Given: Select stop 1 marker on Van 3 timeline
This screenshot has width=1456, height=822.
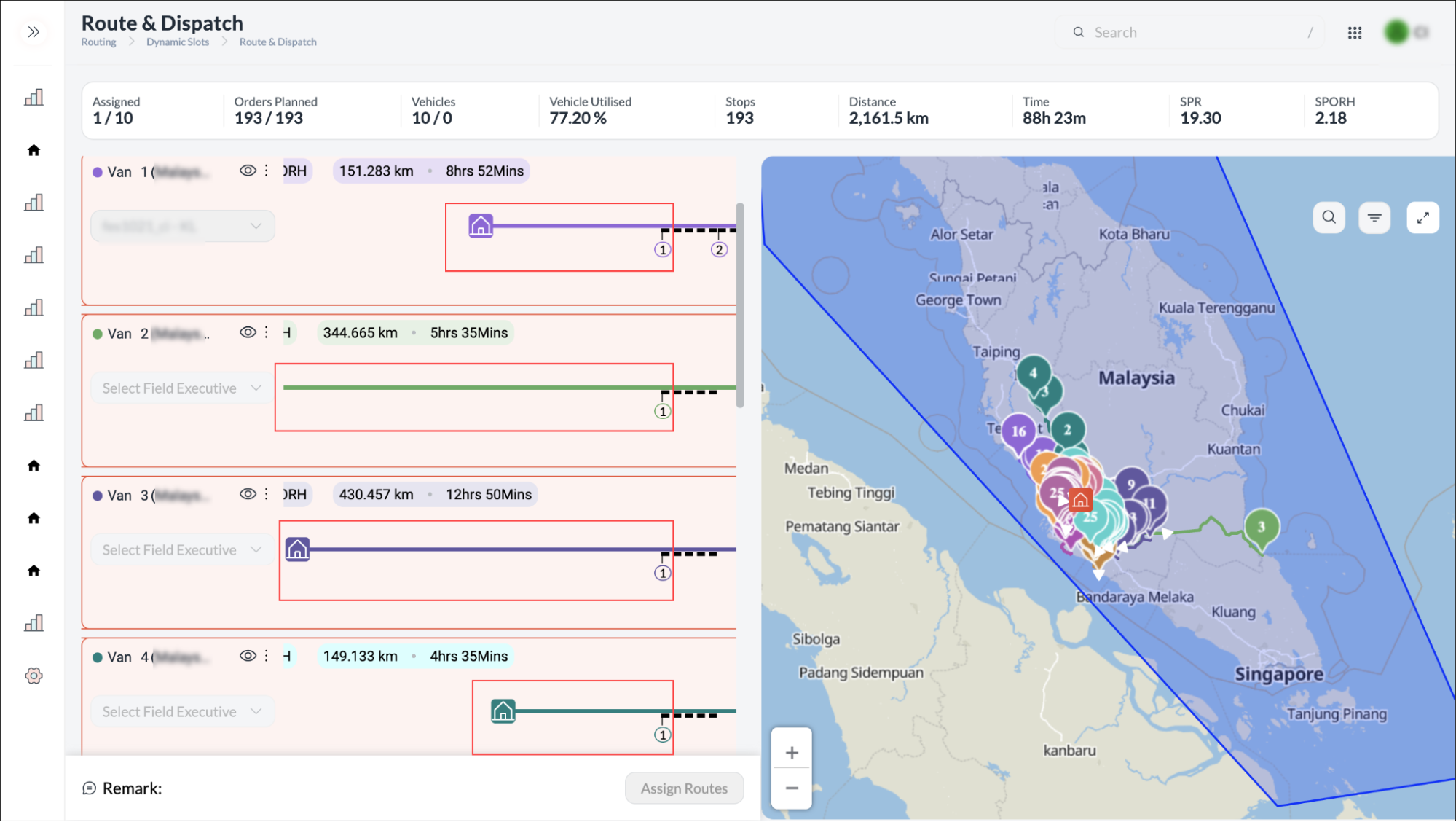Looking at the screenshot, I should pos(662,574).
